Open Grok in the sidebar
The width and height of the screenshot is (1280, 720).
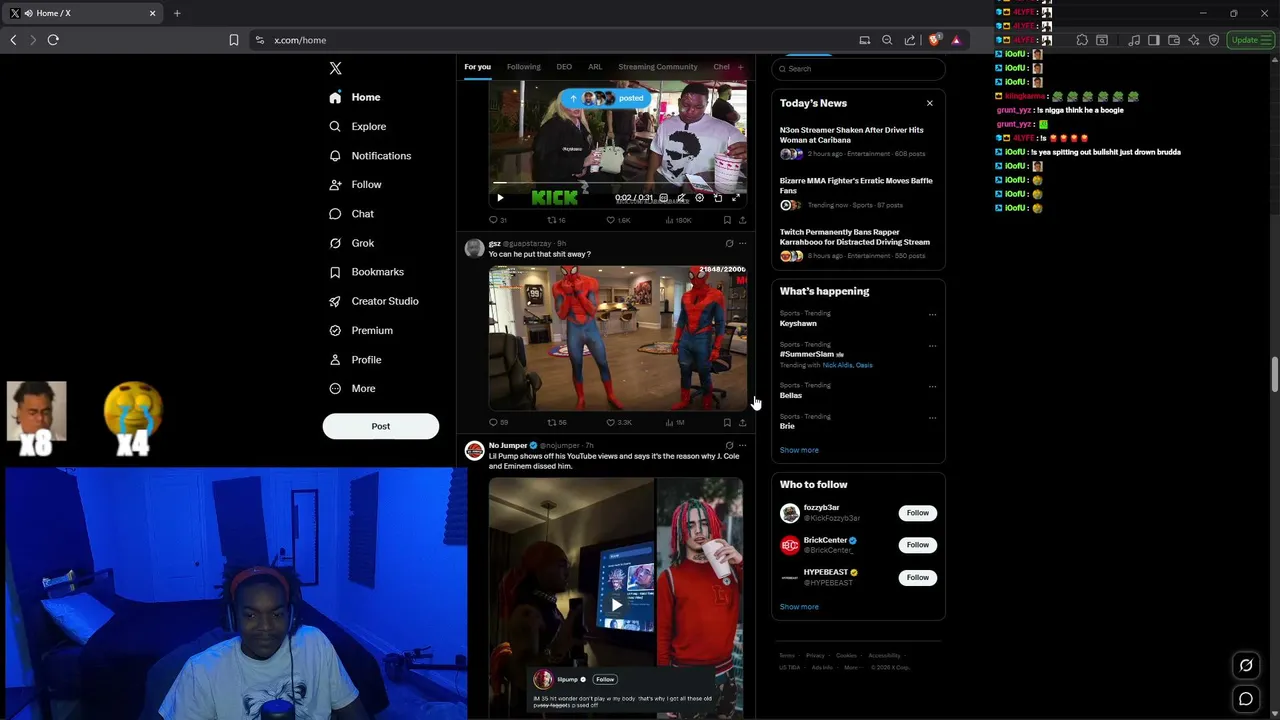point(351,243)
